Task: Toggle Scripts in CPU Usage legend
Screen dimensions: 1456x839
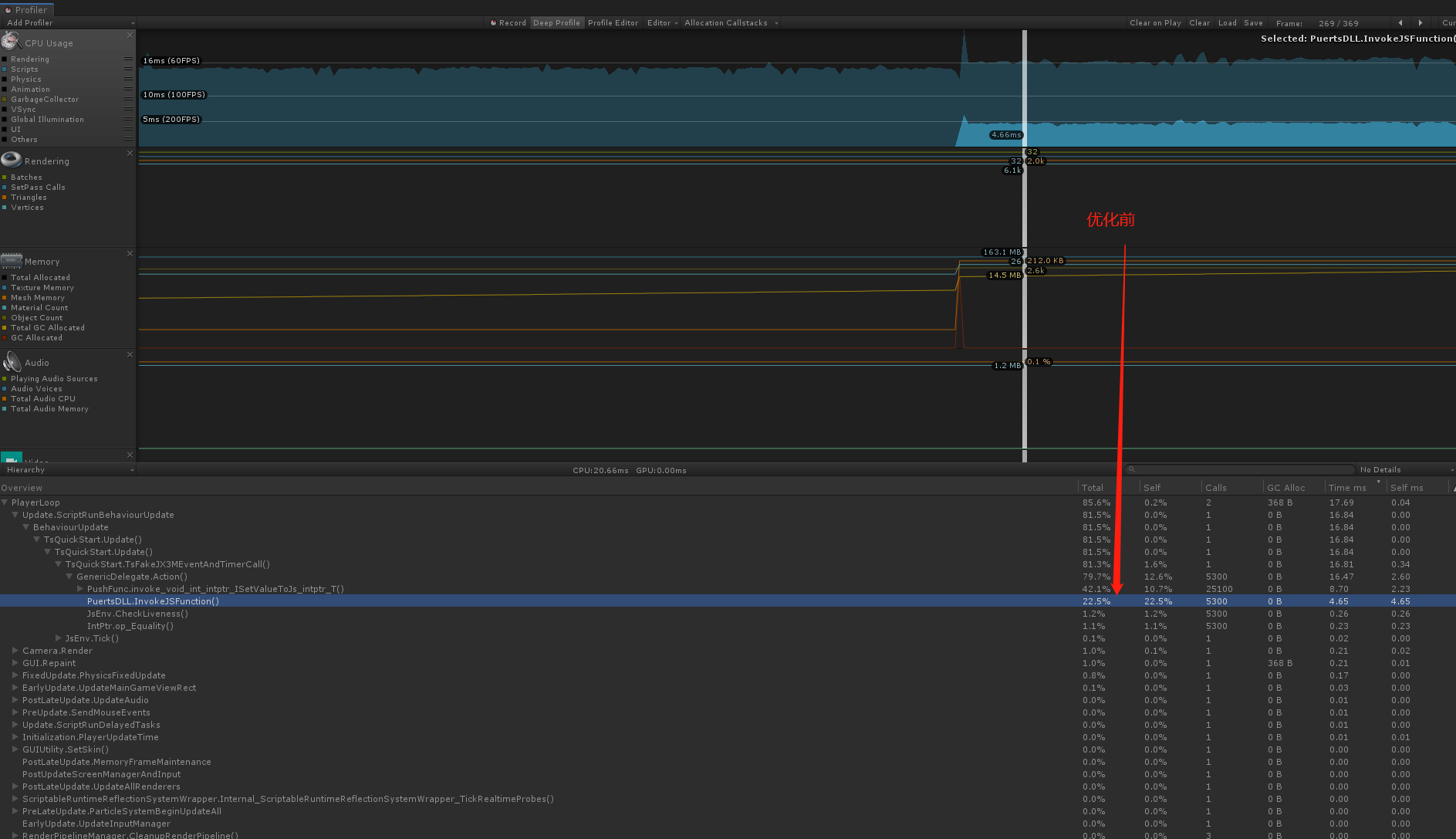Action: coord(24,69)
